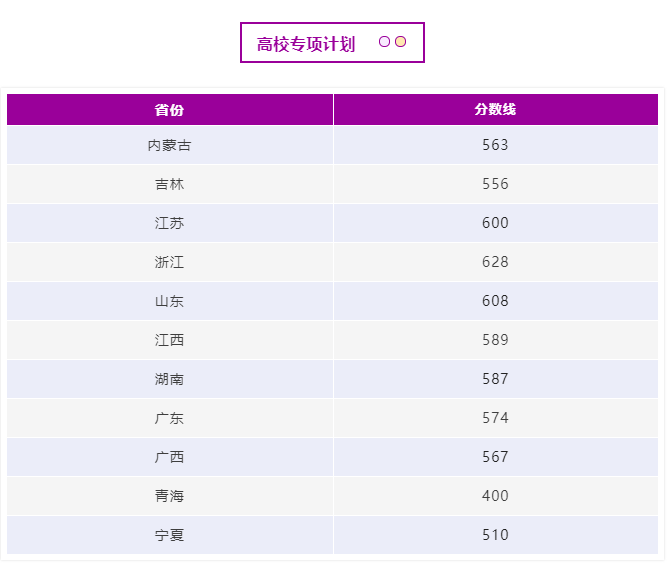671x565 pixels.
Task: Click the 青海 province cell
Action: [x=169, y=496]
